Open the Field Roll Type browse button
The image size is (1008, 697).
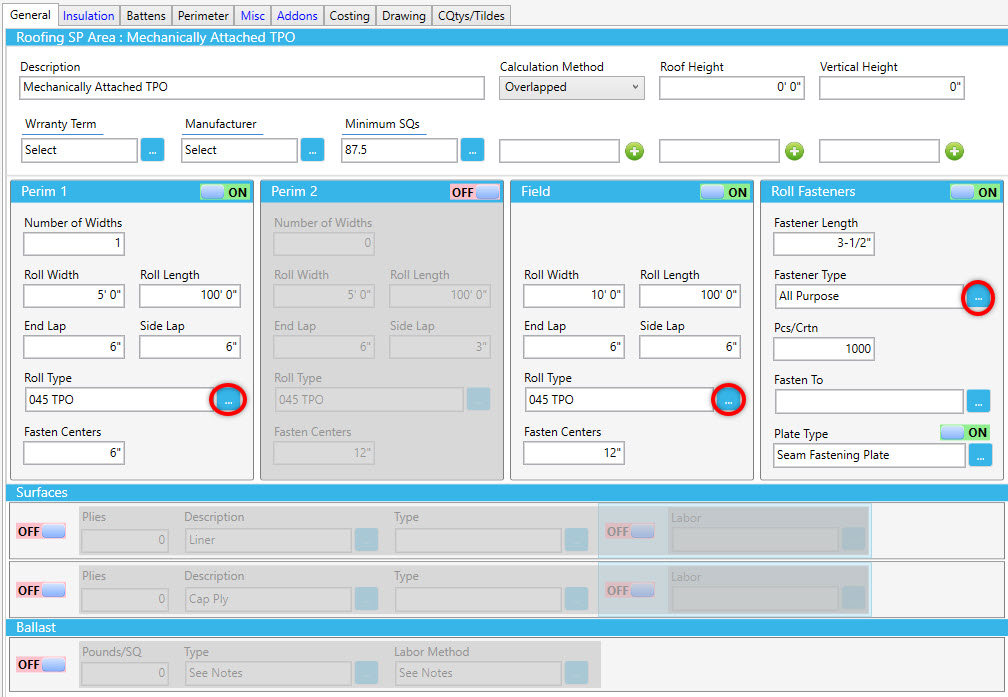[x=728, y=400]
